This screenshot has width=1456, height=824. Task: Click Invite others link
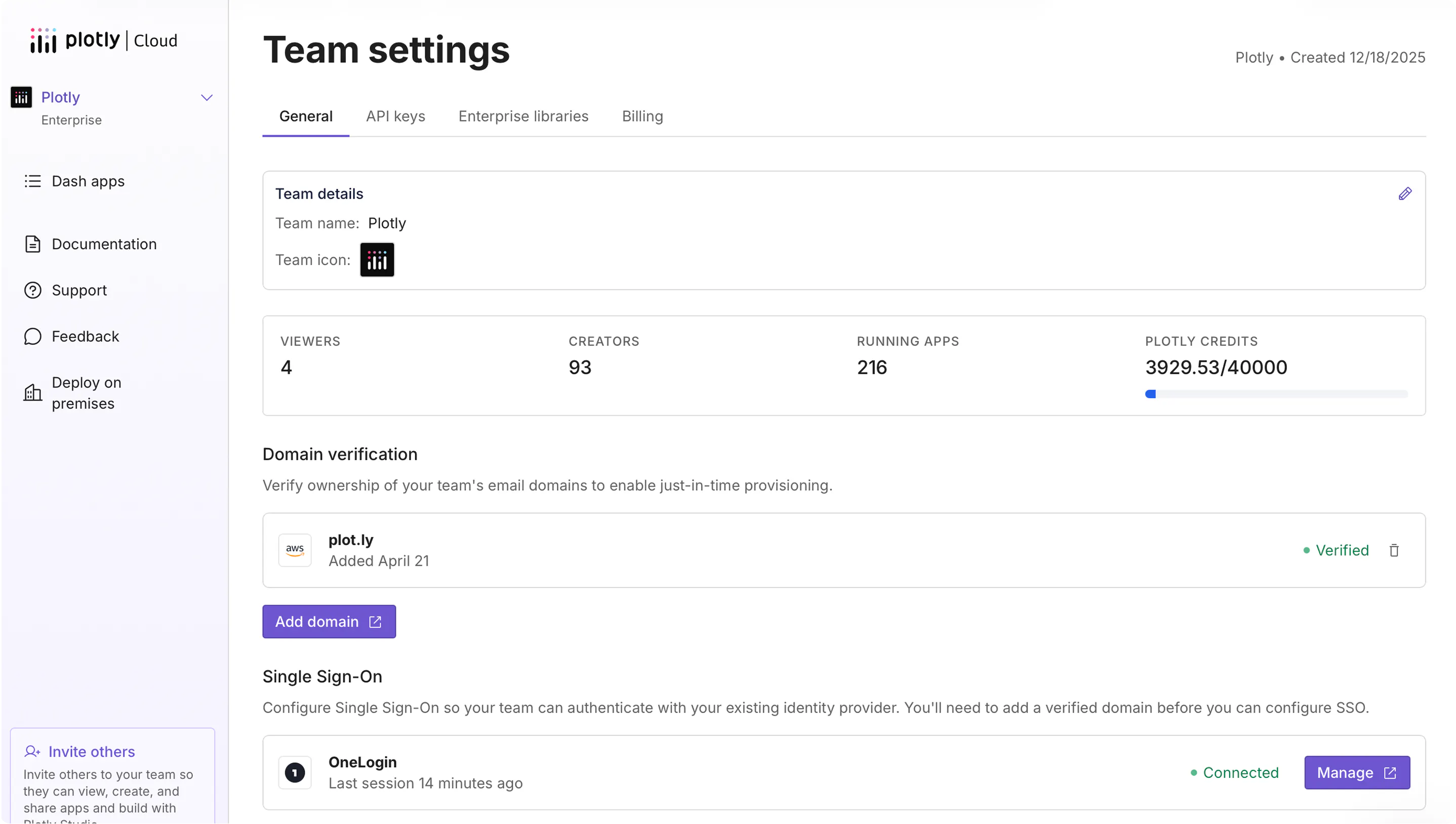click(x=92, y=752)
